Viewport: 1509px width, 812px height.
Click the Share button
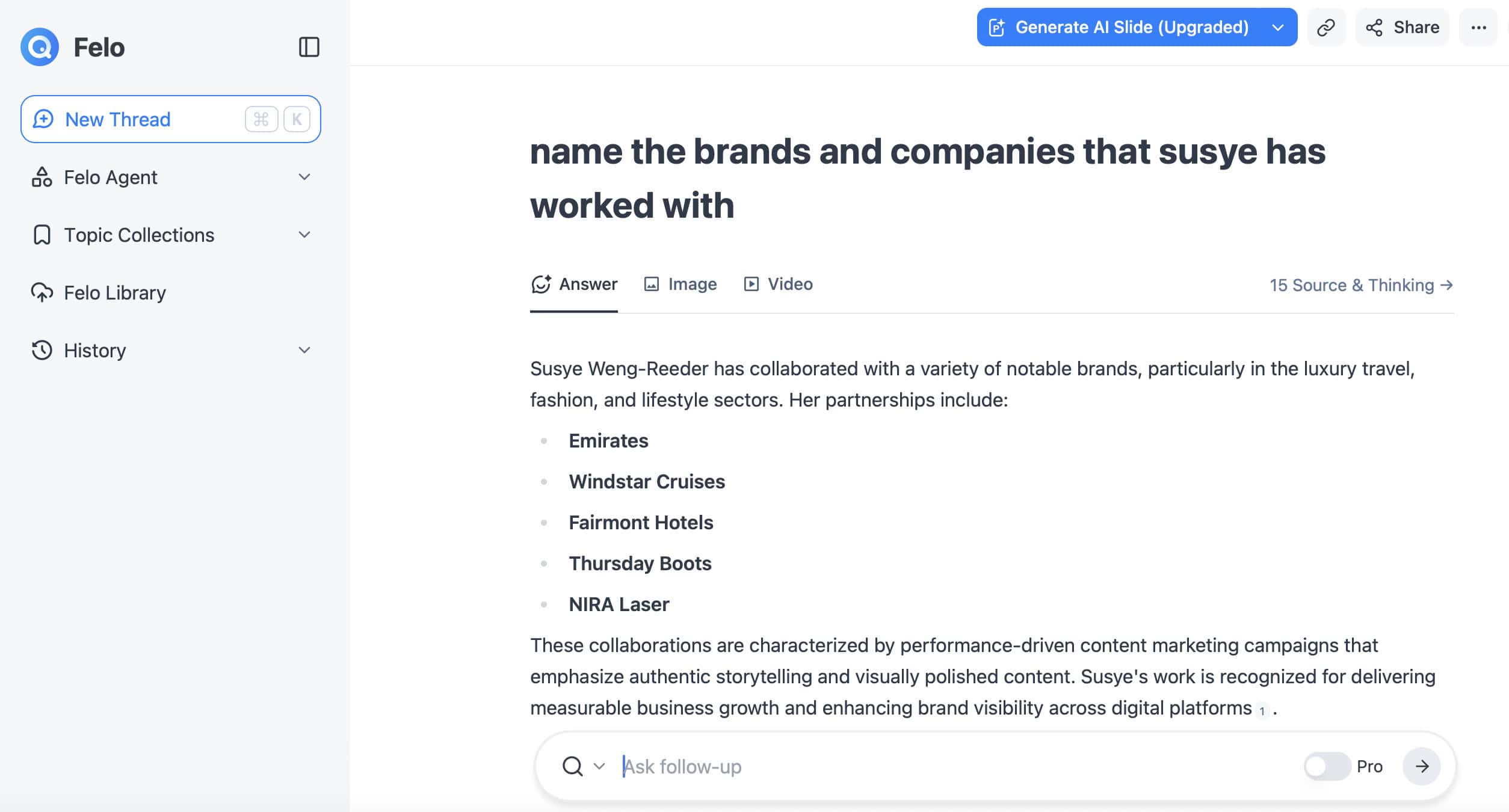[1402, 27]
